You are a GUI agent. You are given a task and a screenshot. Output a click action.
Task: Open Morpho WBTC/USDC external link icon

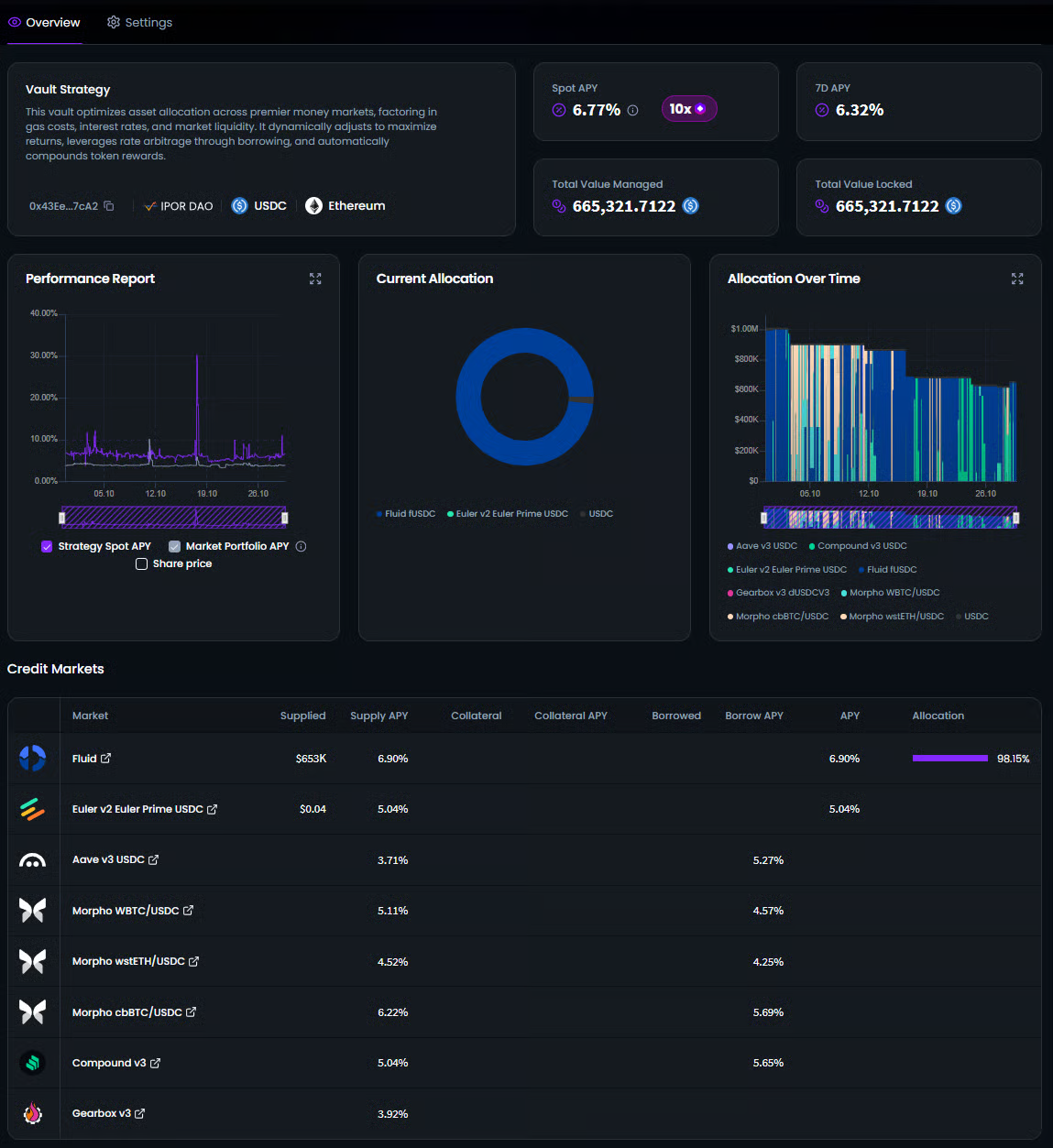[189, 911]
